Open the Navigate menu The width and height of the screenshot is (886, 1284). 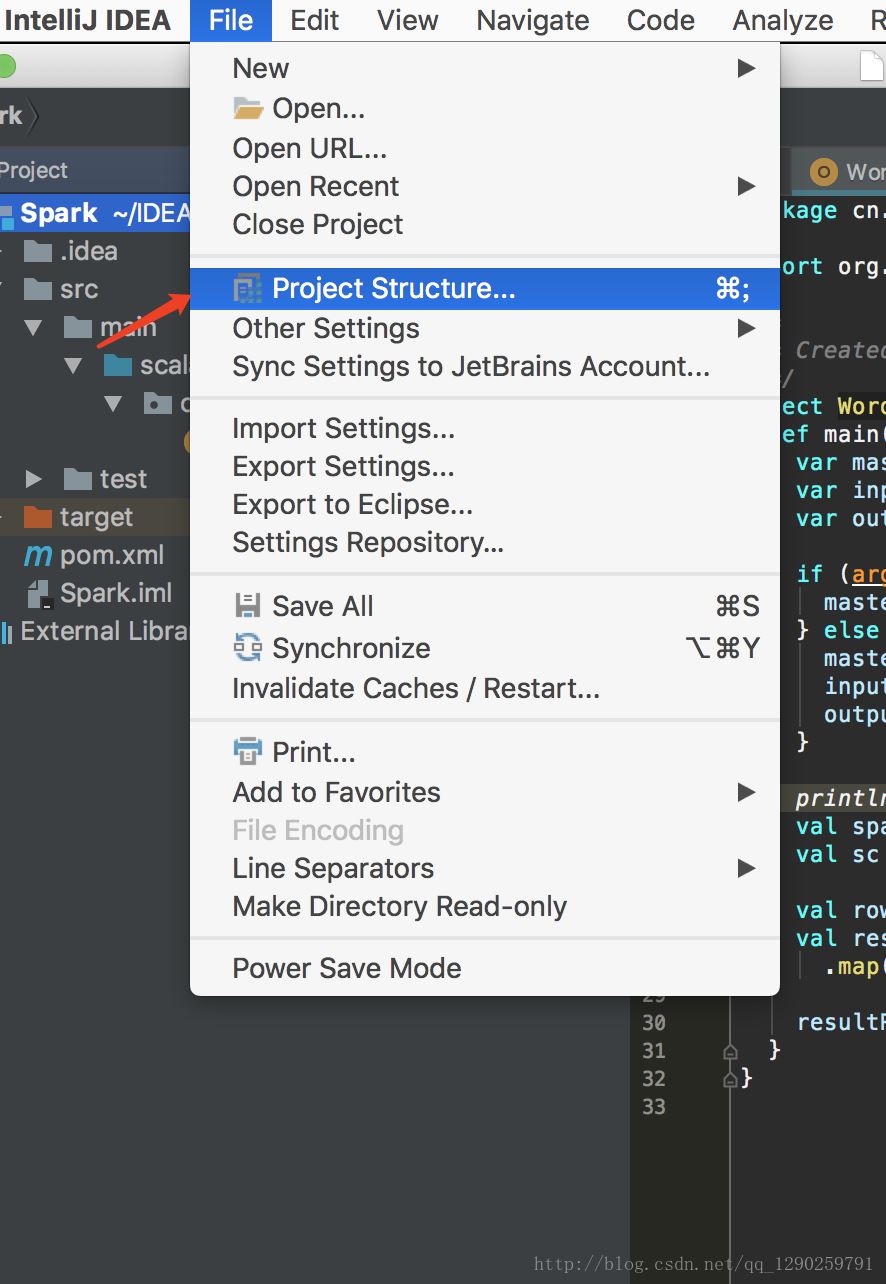pos(532,20)
